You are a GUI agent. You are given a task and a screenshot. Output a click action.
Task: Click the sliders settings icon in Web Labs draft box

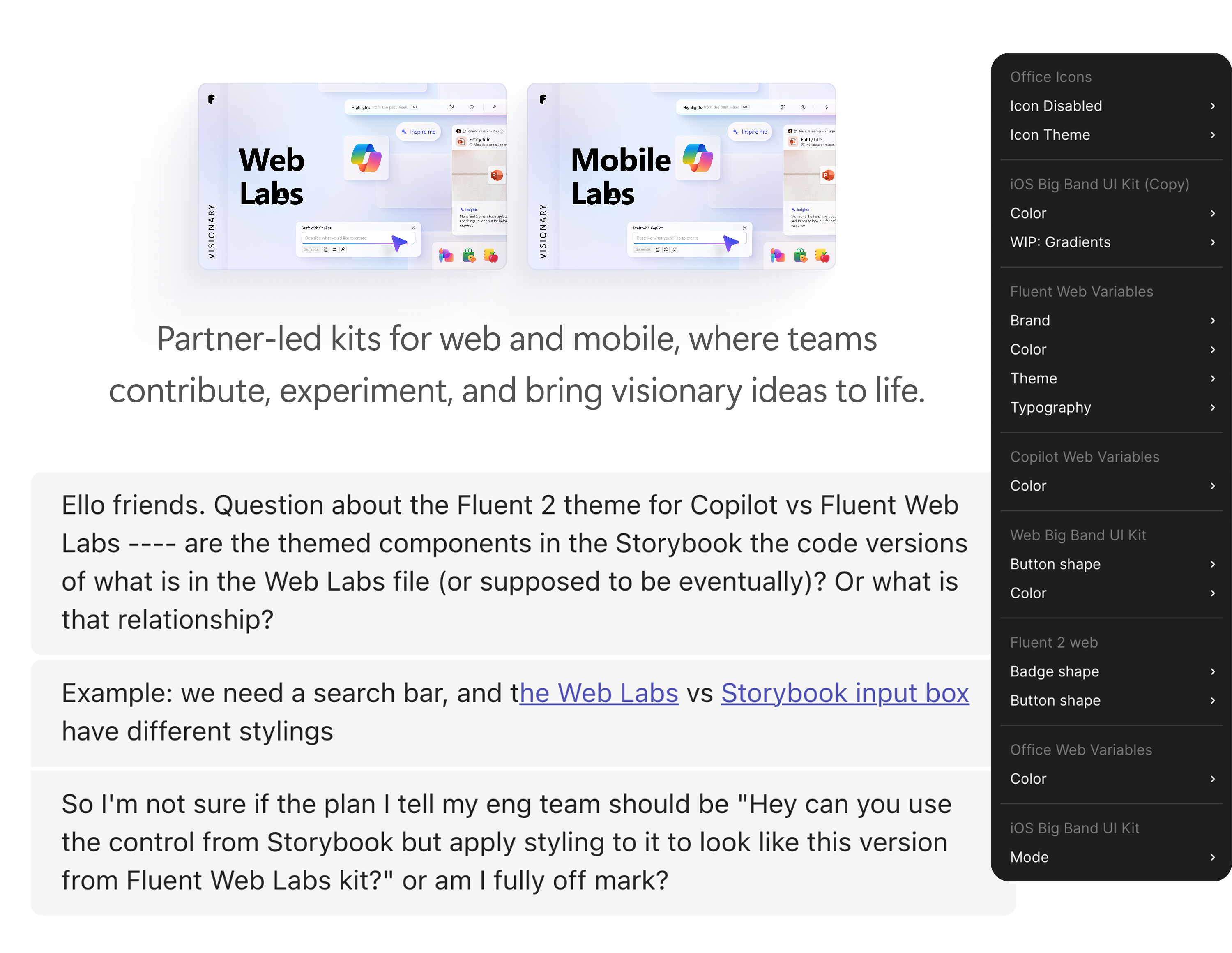coord(334,249)
